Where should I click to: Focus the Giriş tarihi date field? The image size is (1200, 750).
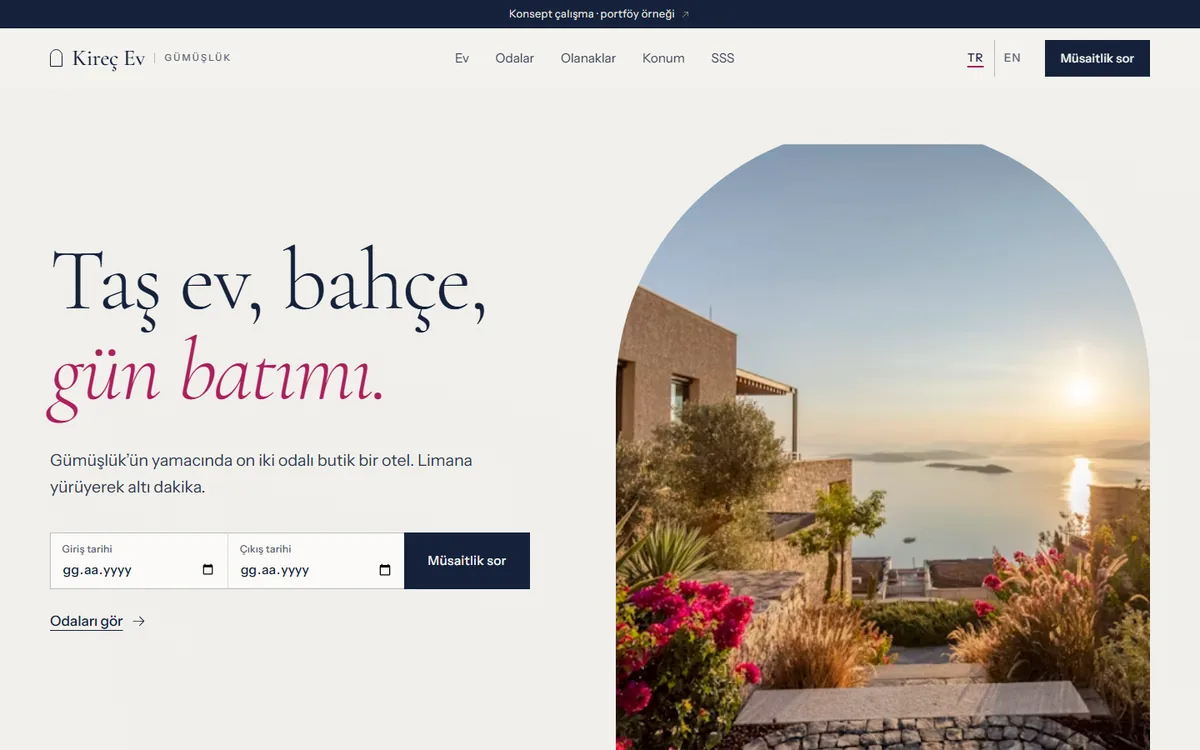(139, 561)
